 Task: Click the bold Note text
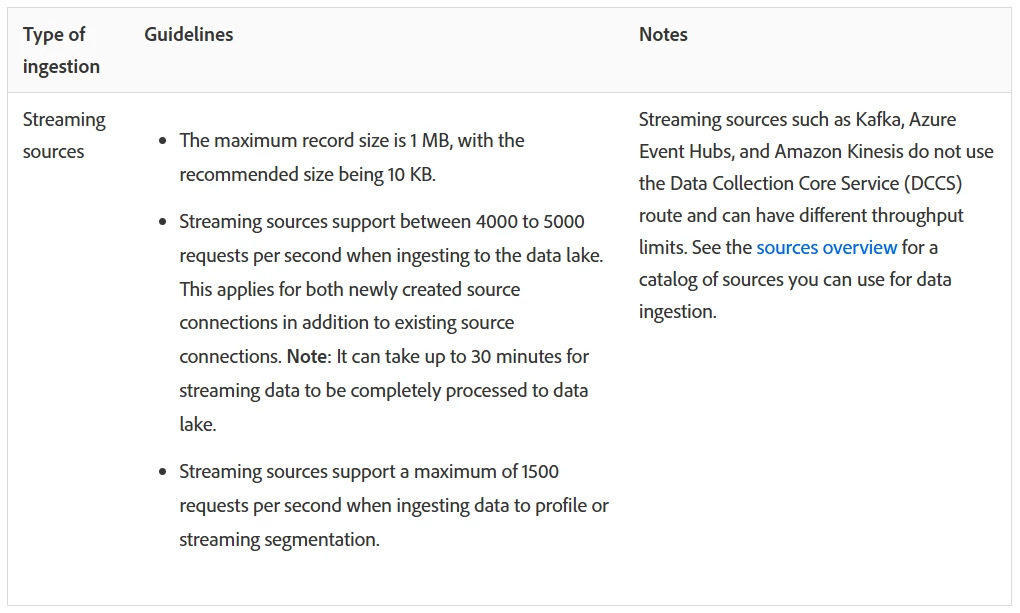tap(306, 357)
